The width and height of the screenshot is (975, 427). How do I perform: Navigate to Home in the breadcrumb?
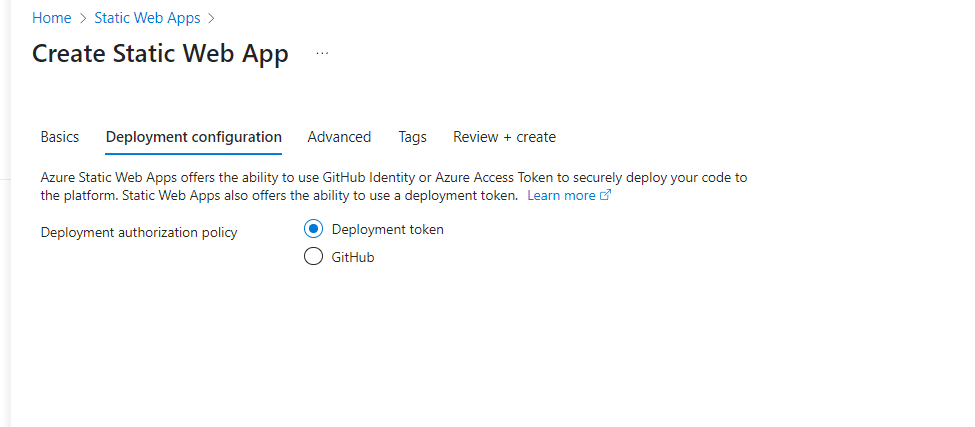pyautogui.click(x=52, y=18)
